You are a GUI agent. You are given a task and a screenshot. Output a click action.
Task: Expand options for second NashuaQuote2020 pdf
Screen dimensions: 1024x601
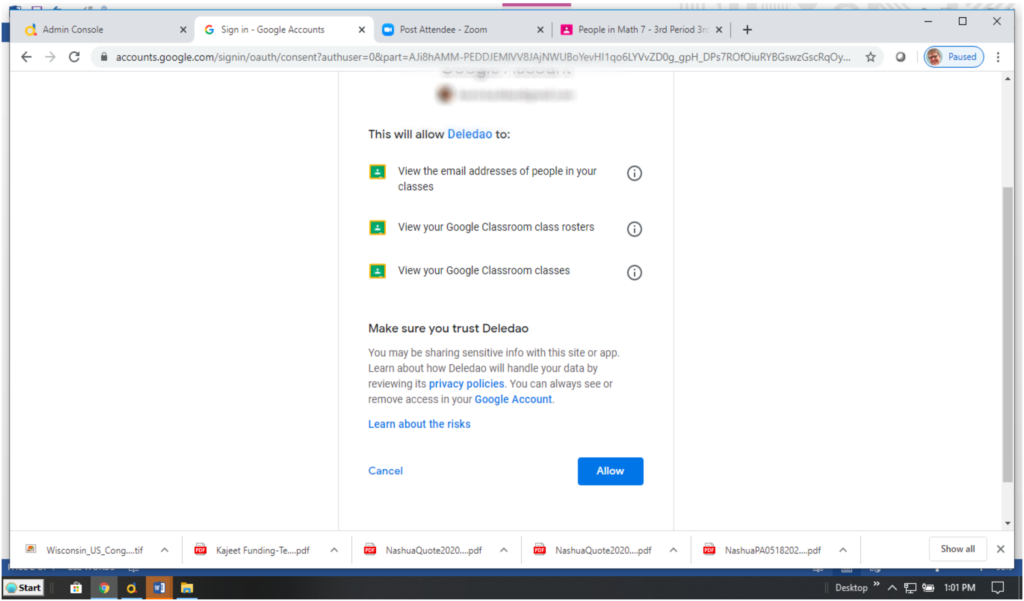(x=673, y=550)
